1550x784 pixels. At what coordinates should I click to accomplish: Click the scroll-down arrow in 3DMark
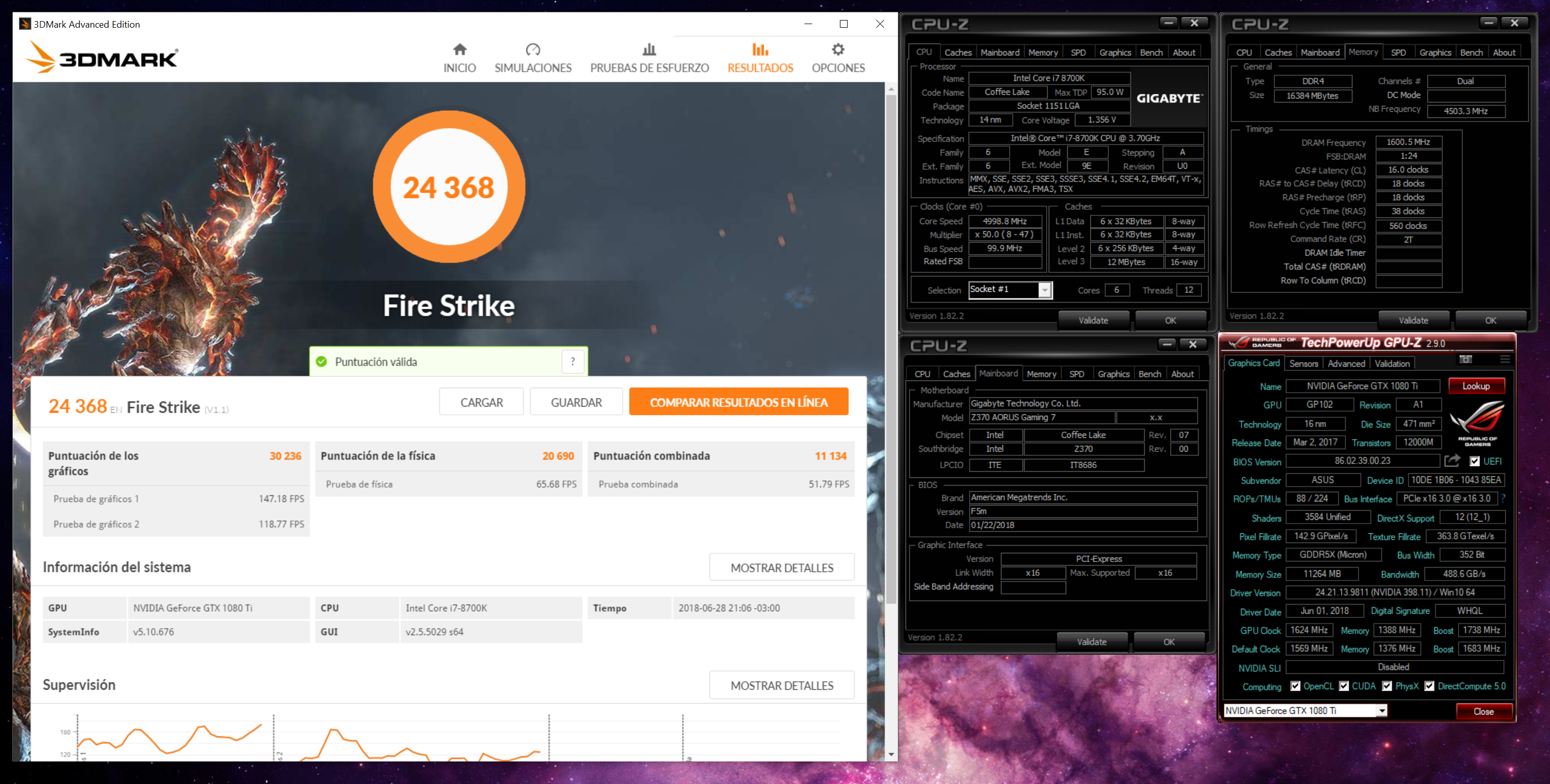pyautogui.click(x=891, y=755)
